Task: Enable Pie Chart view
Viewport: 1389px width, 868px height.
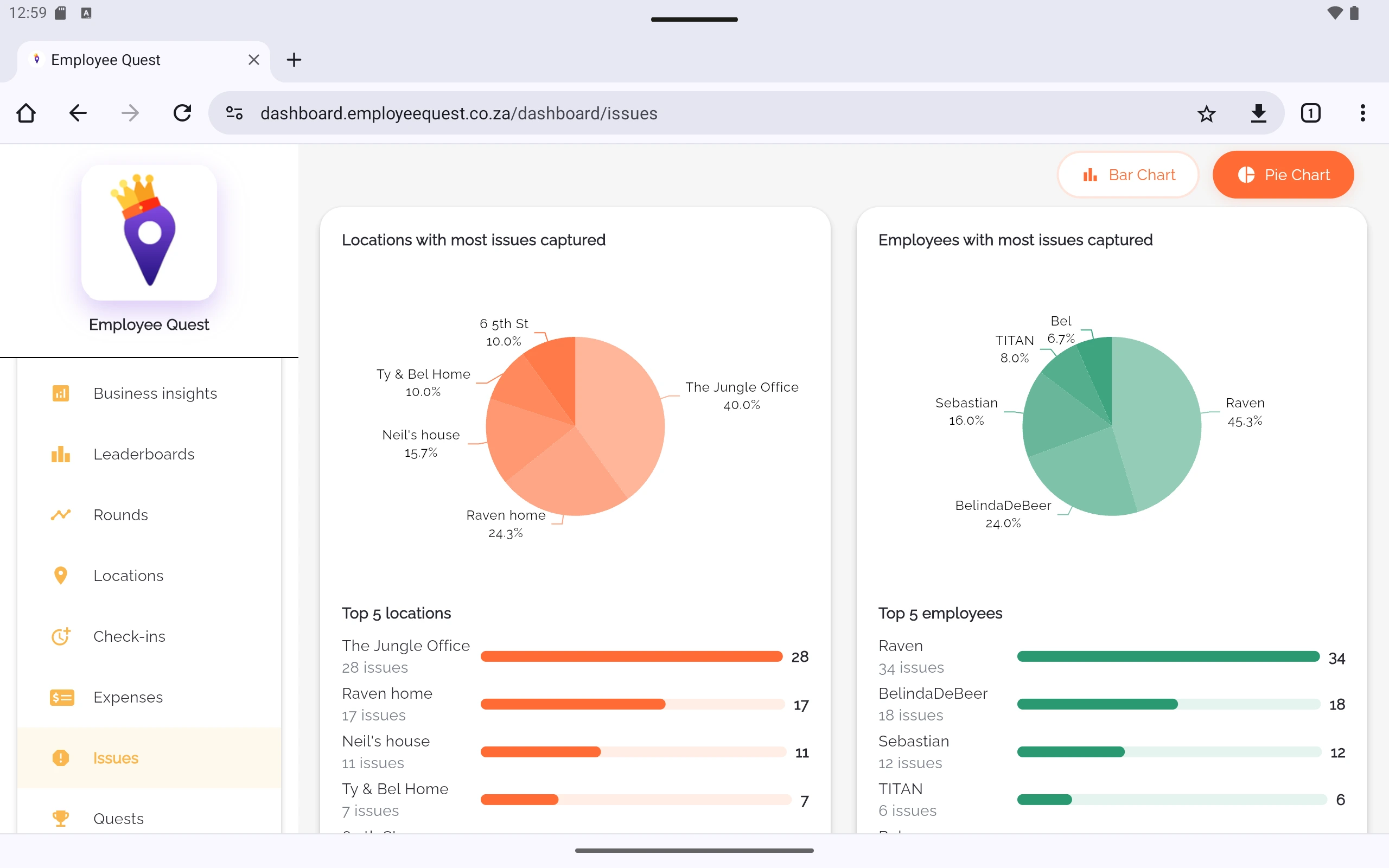Action: pyautogui.click(x=1283, y=175)
